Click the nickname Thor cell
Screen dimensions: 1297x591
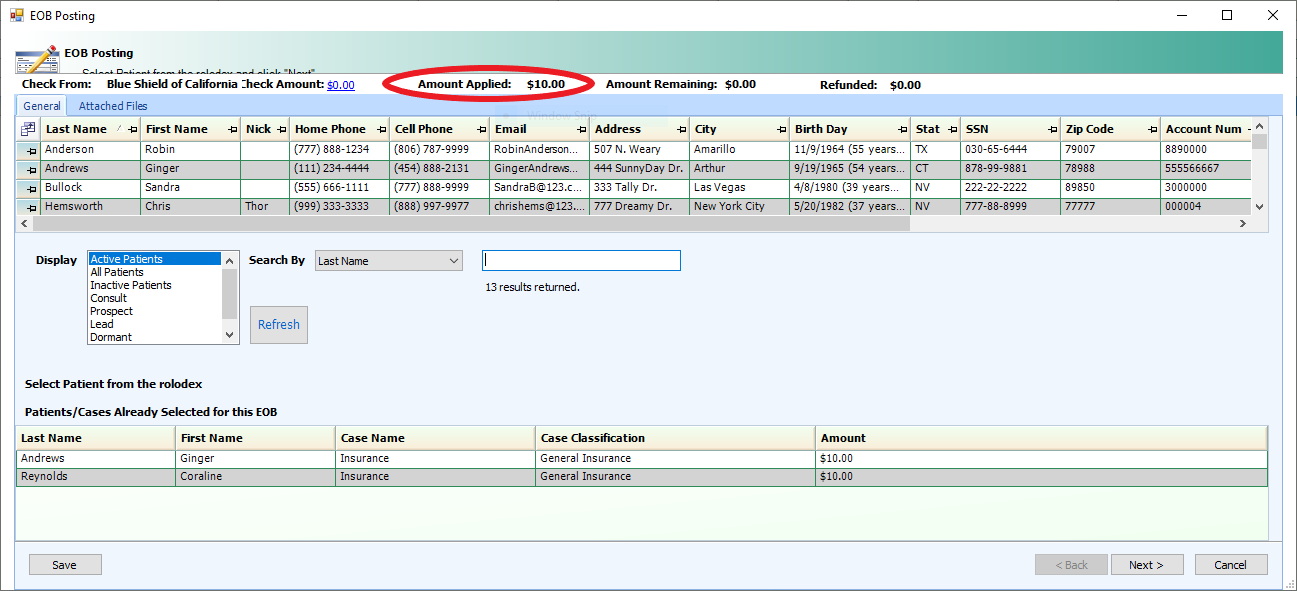pyautogui.click(x=265, y=207)
